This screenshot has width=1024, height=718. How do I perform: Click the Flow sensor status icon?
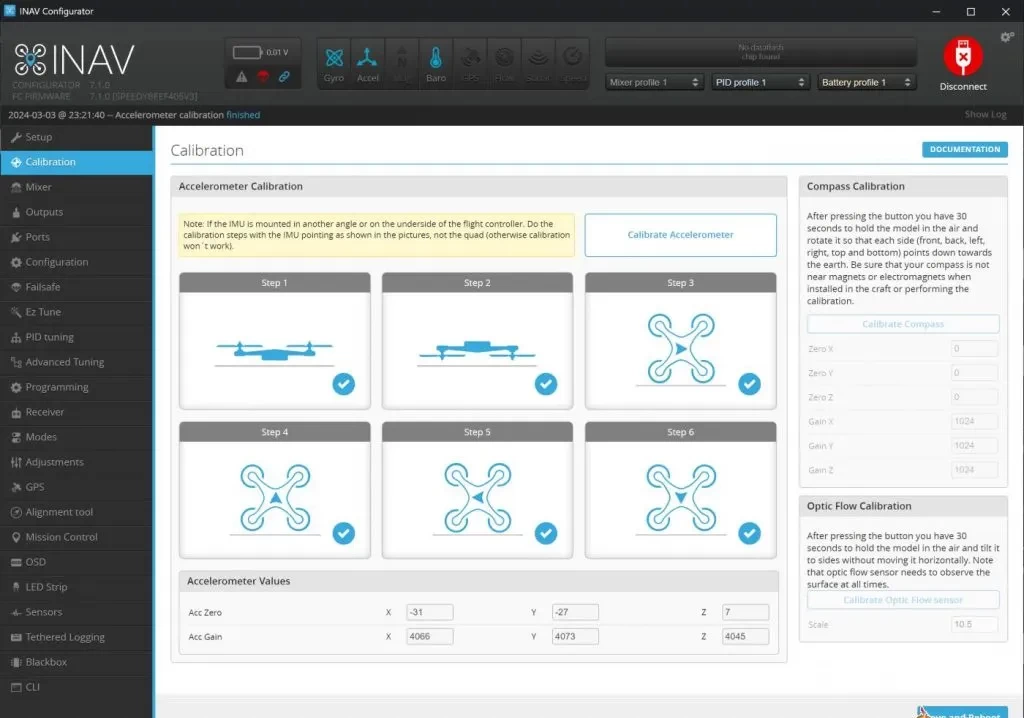tap(504, 63)
